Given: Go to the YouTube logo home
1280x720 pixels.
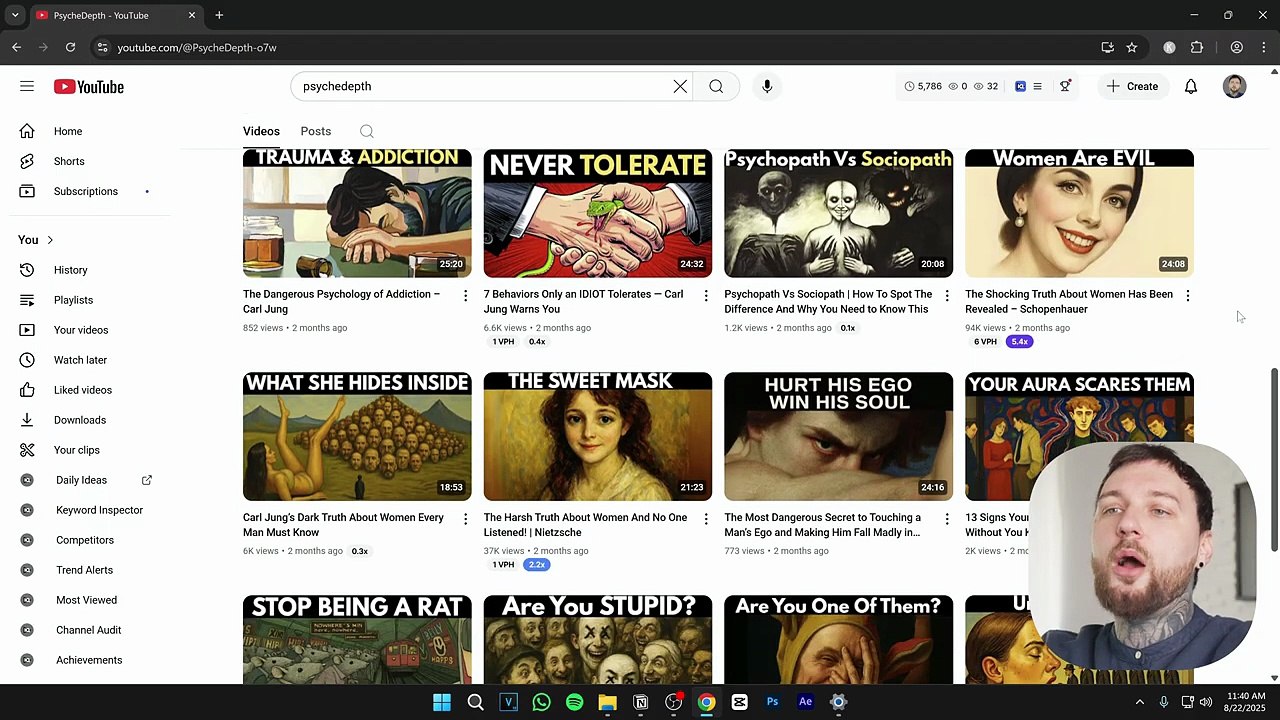Looking at the screenshot, I should click(x=89, y=87).
